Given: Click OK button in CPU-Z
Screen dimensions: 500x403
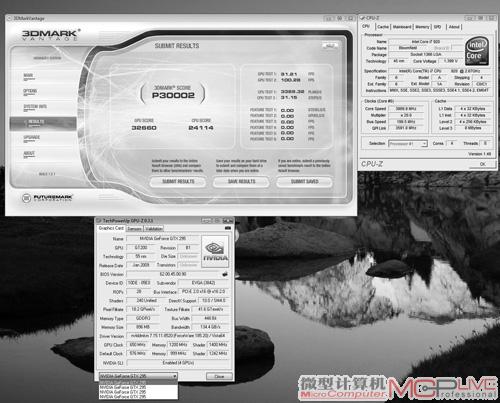Looking at the screenshot, I should pos(482,164).
